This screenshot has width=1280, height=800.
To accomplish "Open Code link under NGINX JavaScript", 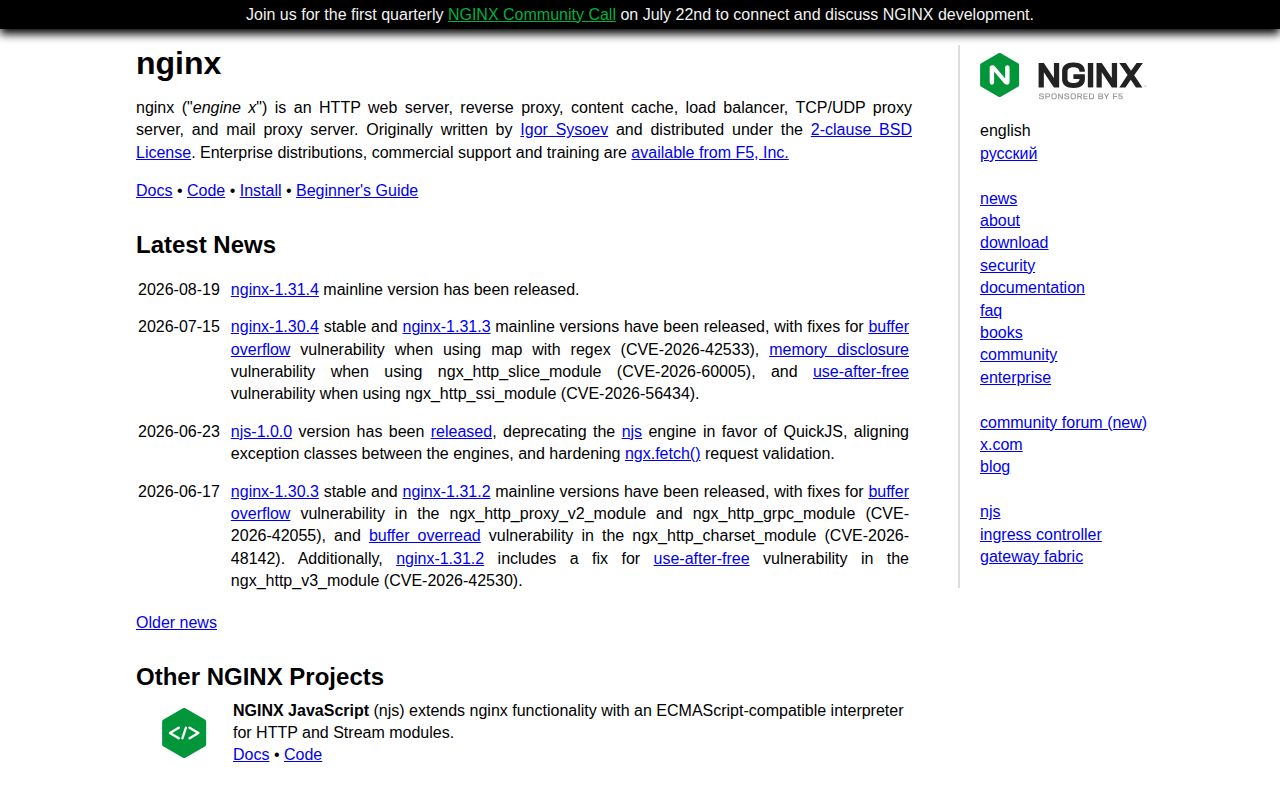I will click(303, 755).
